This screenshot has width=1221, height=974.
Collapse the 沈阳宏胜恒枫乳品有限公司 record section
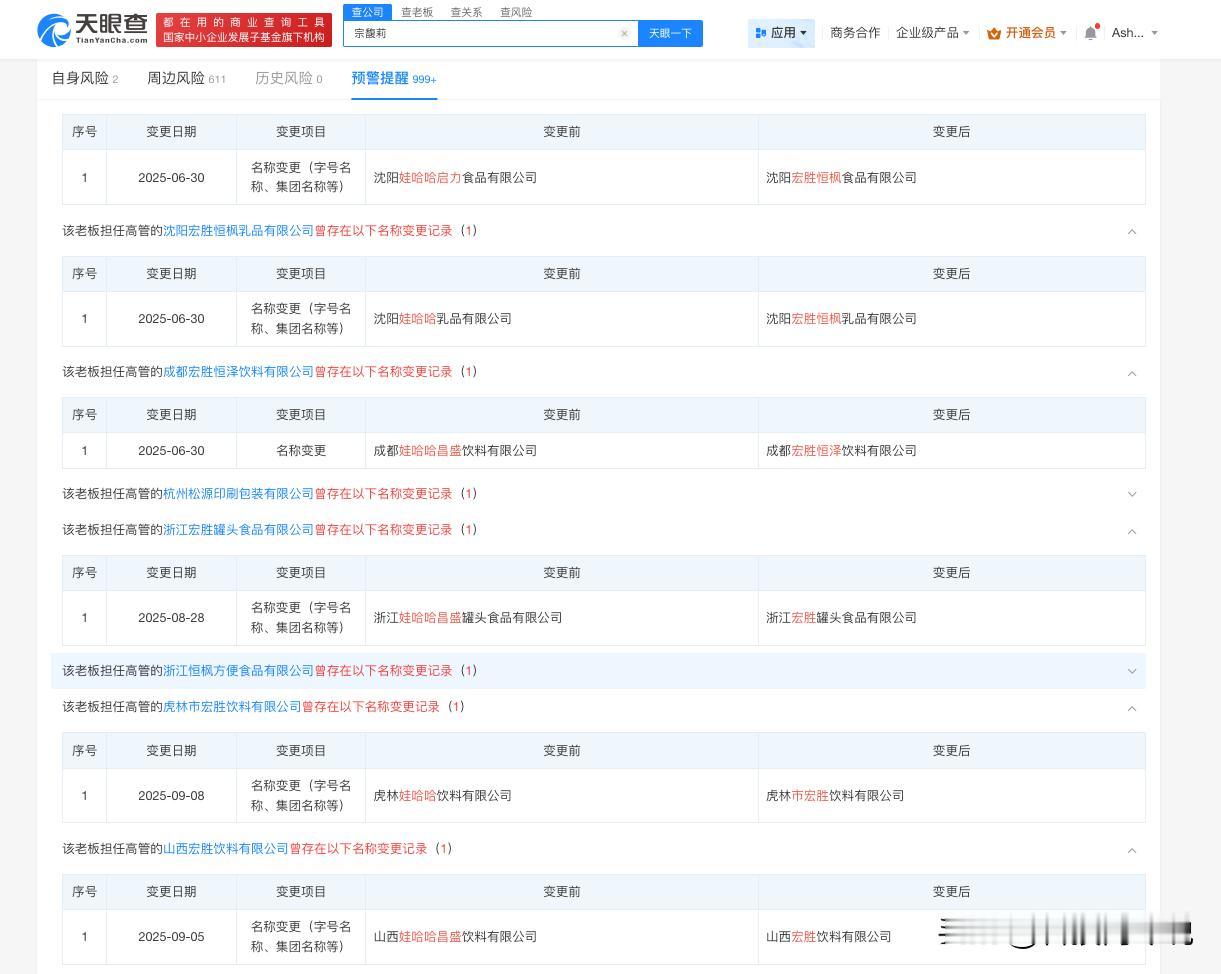coord(1132,231)
